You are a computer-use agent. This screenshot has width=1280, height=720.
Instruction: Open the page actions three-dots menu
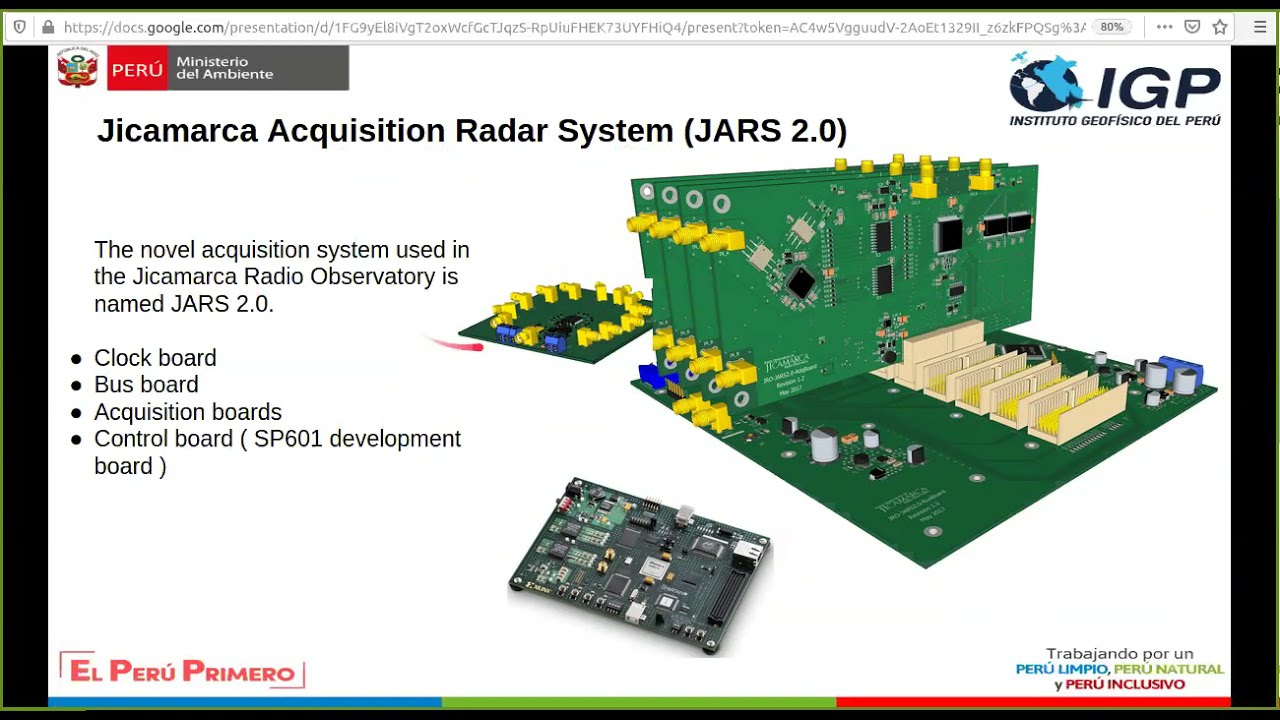1164,27
